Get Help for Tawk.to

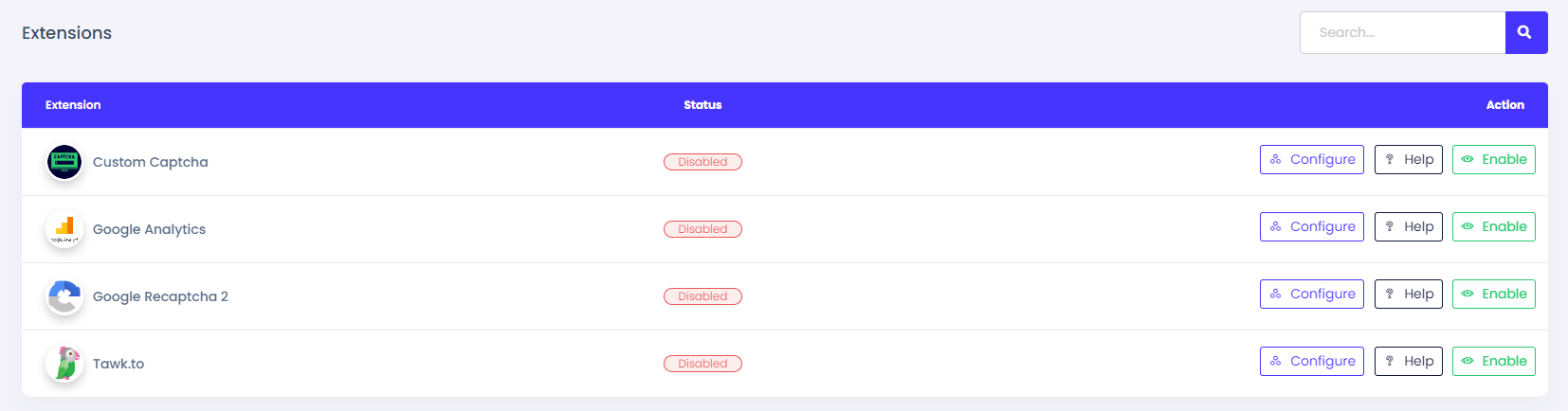coord(1408,362)
